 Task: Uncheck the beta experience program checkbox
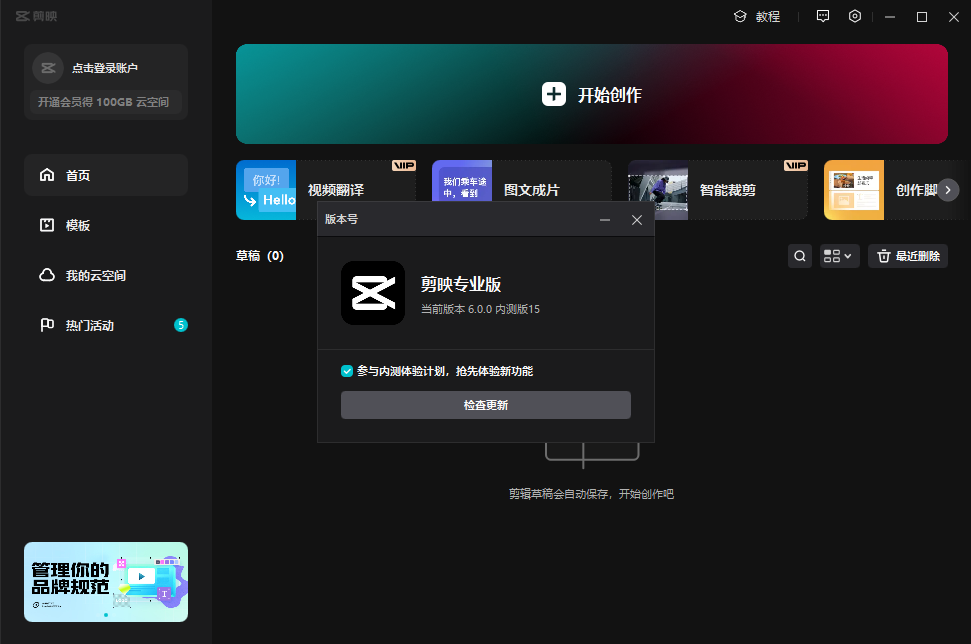[347, 371]
